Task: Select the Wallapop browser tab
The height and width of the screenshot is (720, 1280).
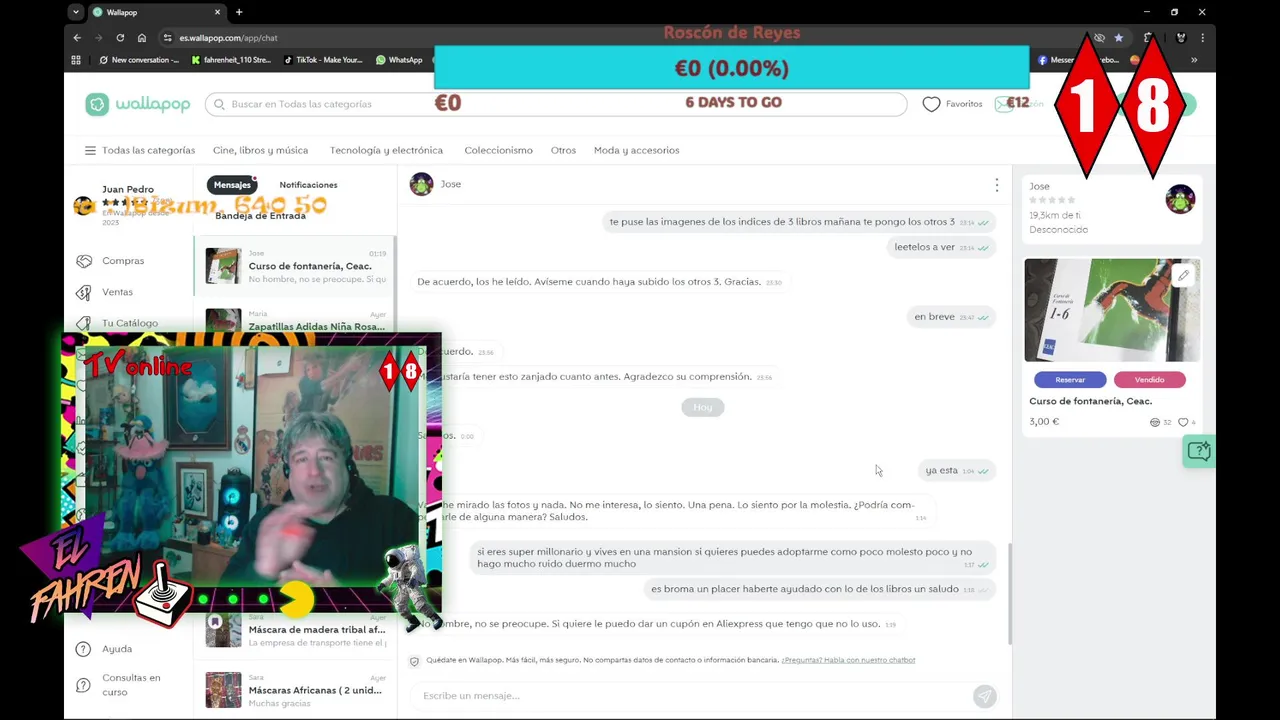Action: point(156,12)
